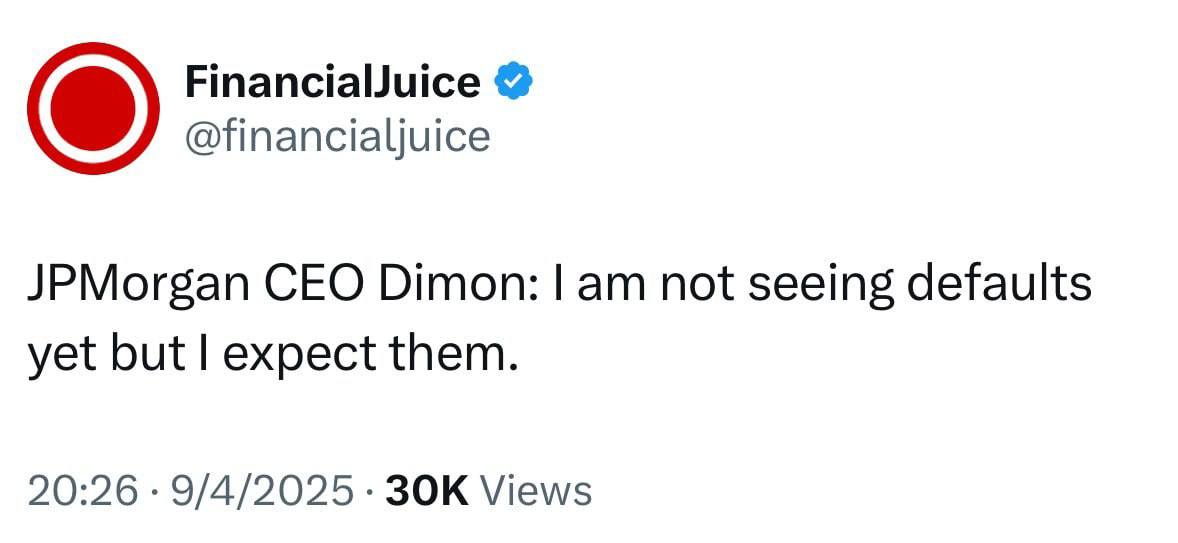The width and height of the screenshot is (1178, 543).
Task: Click the blue verified checkmark badge
Action: (x=514, y=83)
